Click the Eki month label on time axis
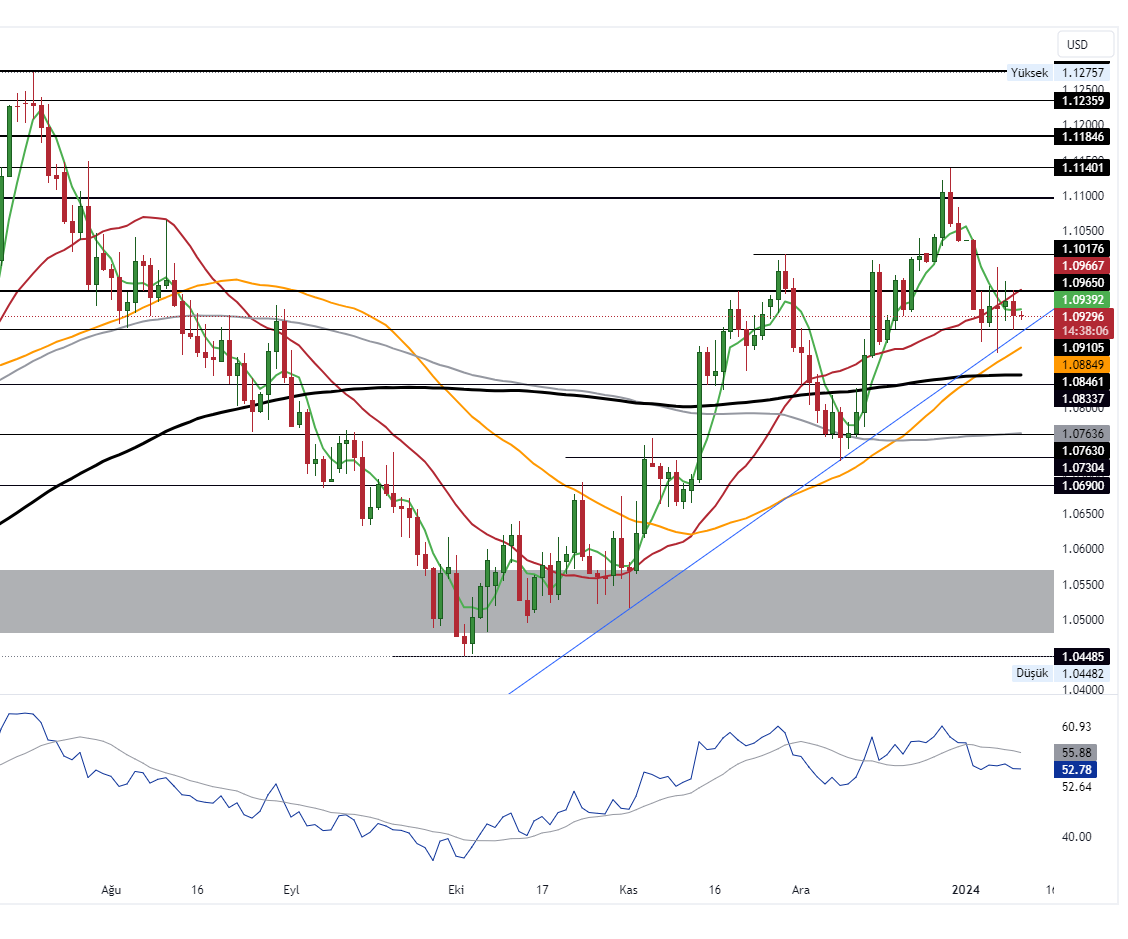 457,889
